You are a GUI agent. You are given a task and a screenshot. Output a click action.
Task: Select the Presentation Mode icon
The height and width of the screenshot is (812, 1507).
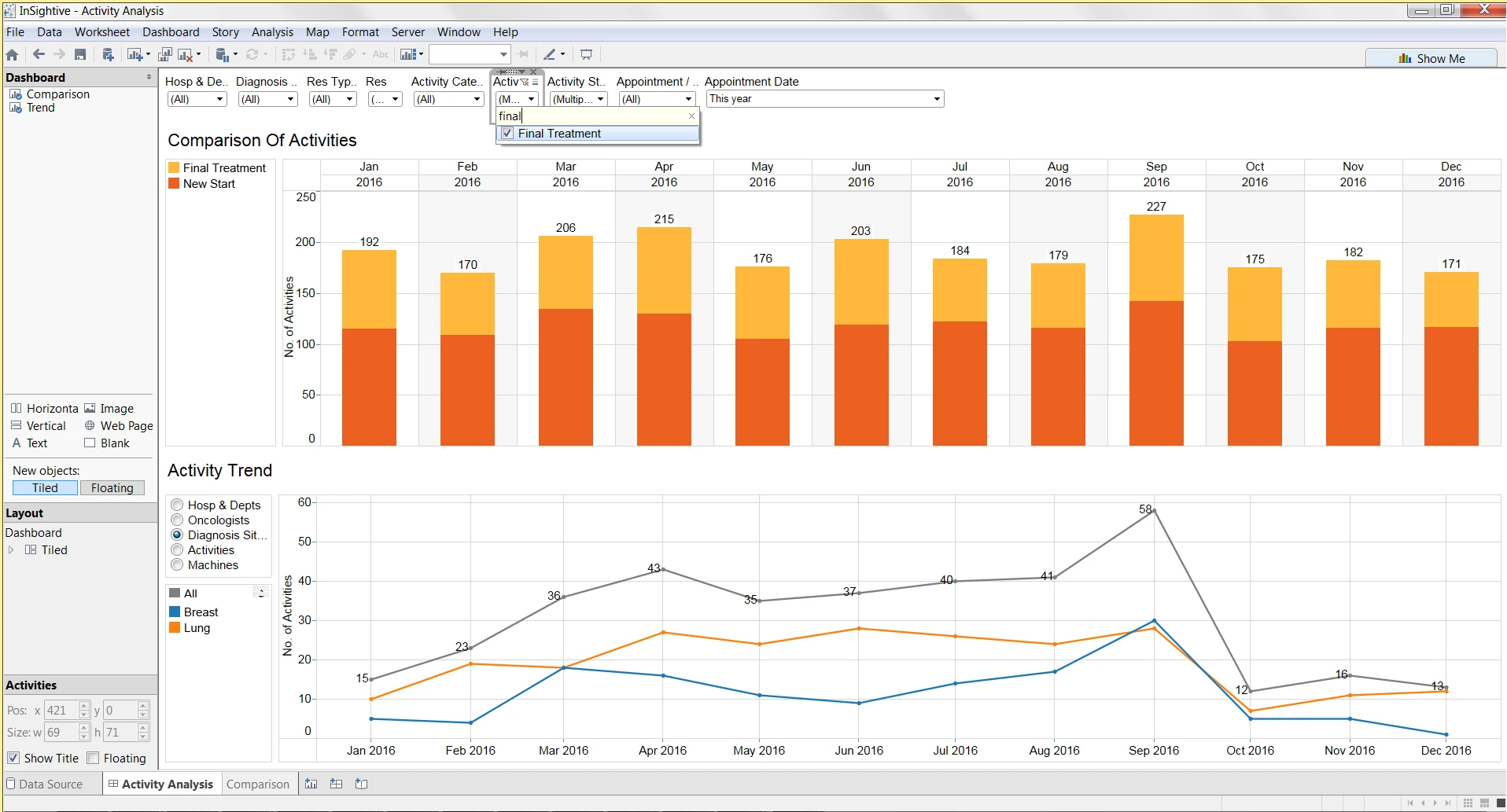[586, 54]
